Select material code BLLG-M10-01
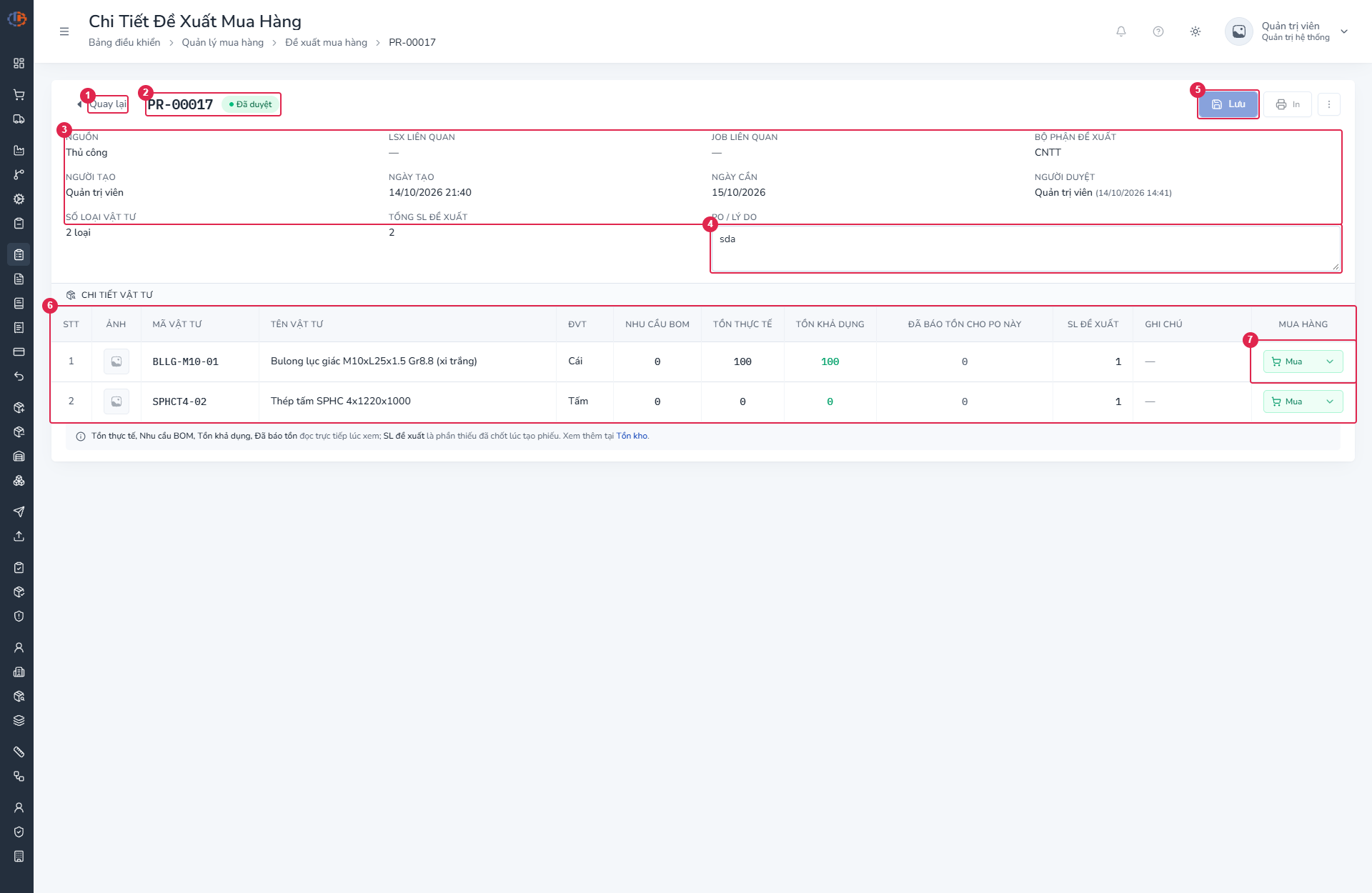The width and height of the screenshot is (1372, 893). click(x=186, y=361)
